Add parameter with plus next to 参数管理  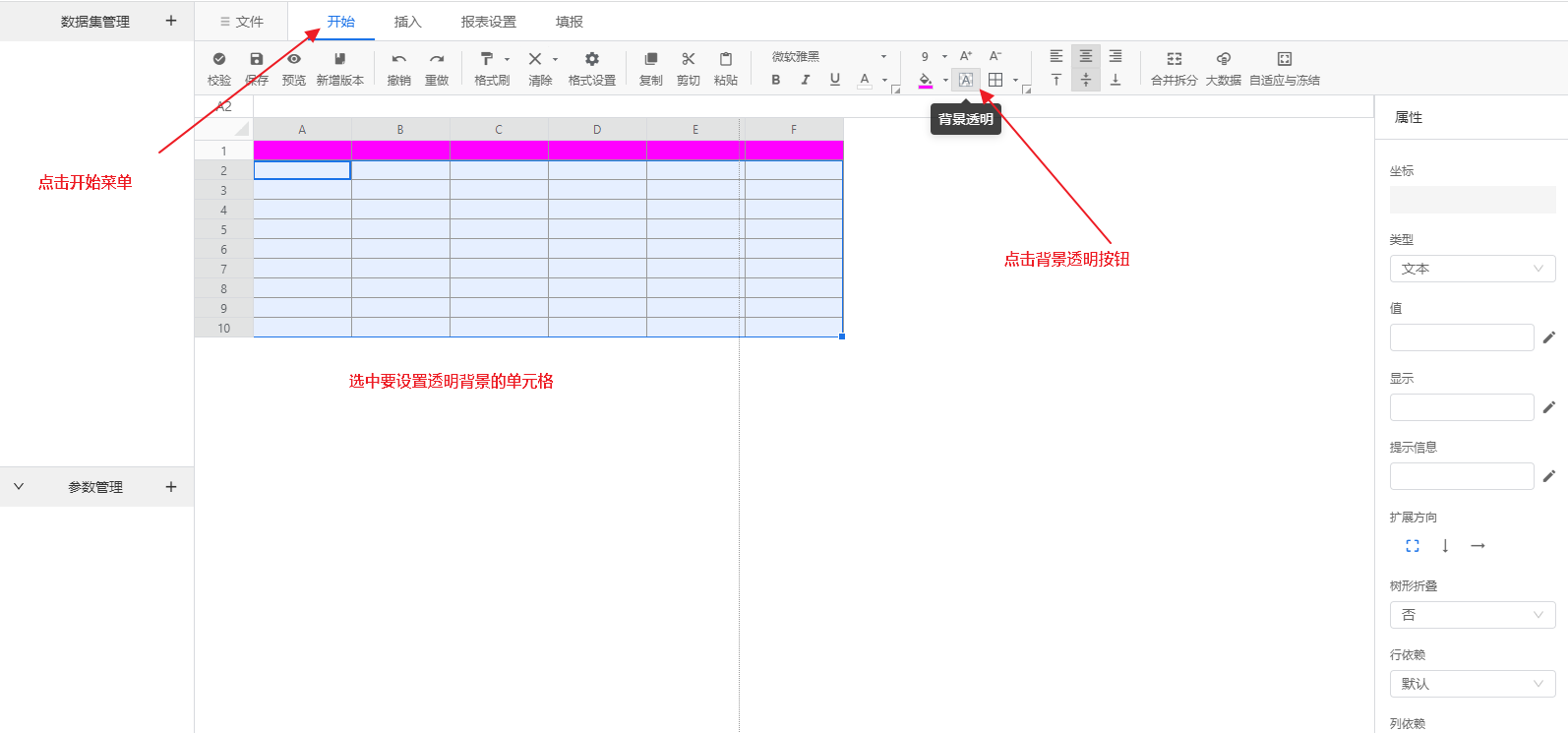171,487
